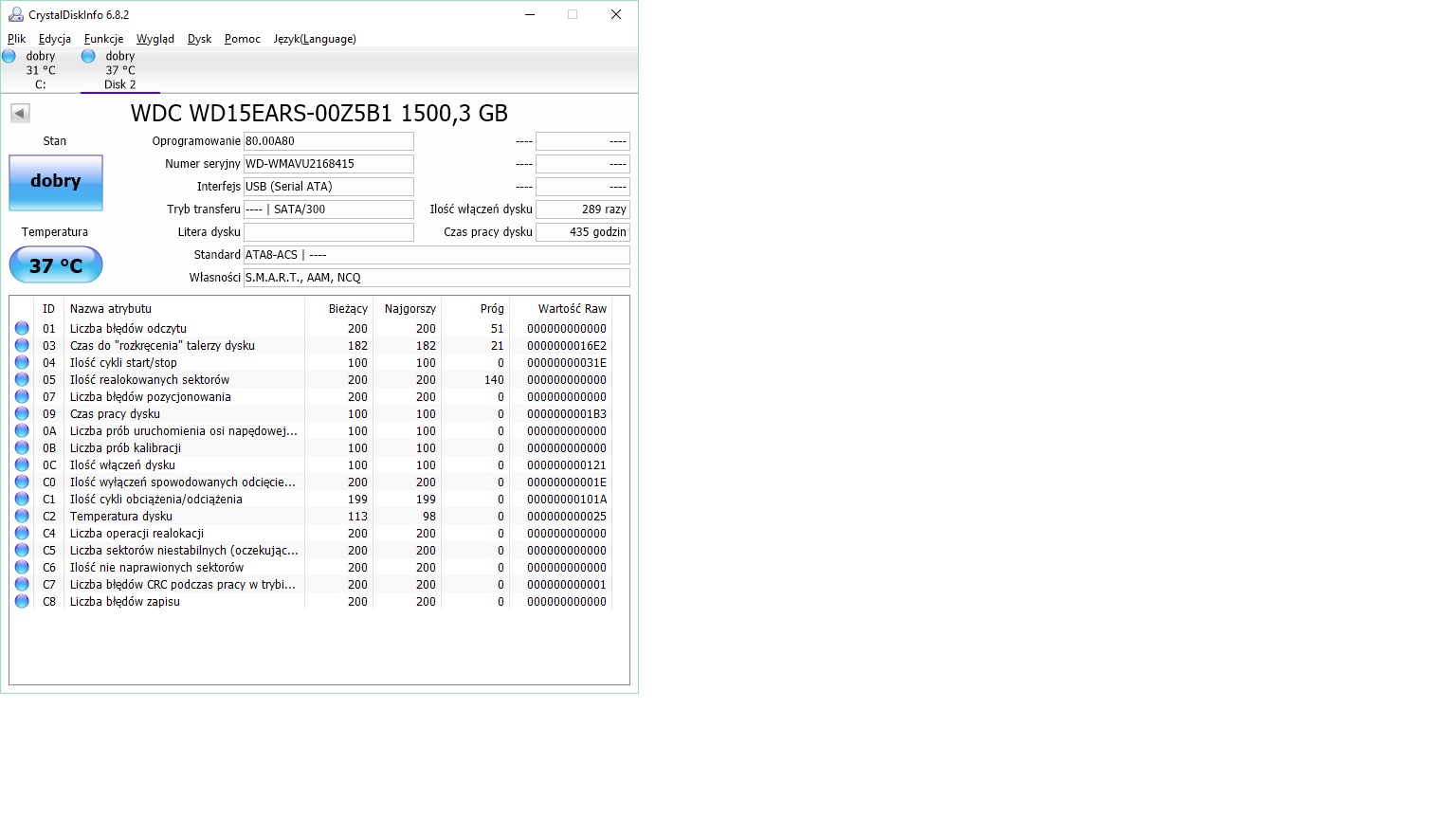Select the 'Liczba błędów zapisu' attribute name
1456x819 pixels.
[125, 602]
